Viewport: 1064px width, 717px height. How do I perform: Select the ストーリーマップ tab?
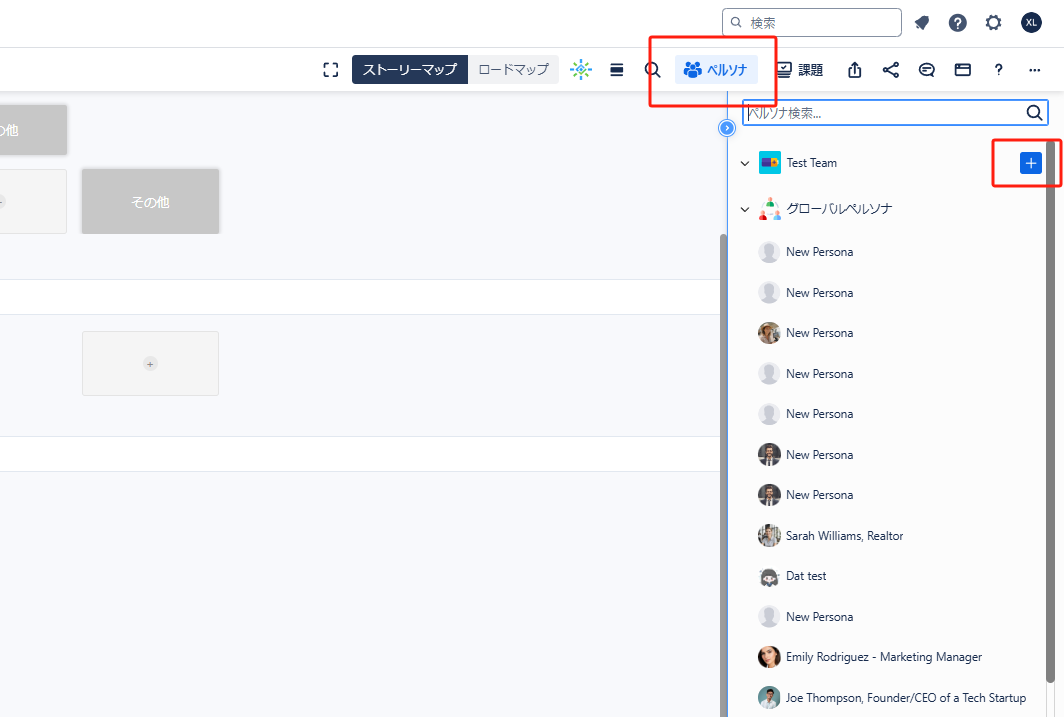(x=409, y=70)
